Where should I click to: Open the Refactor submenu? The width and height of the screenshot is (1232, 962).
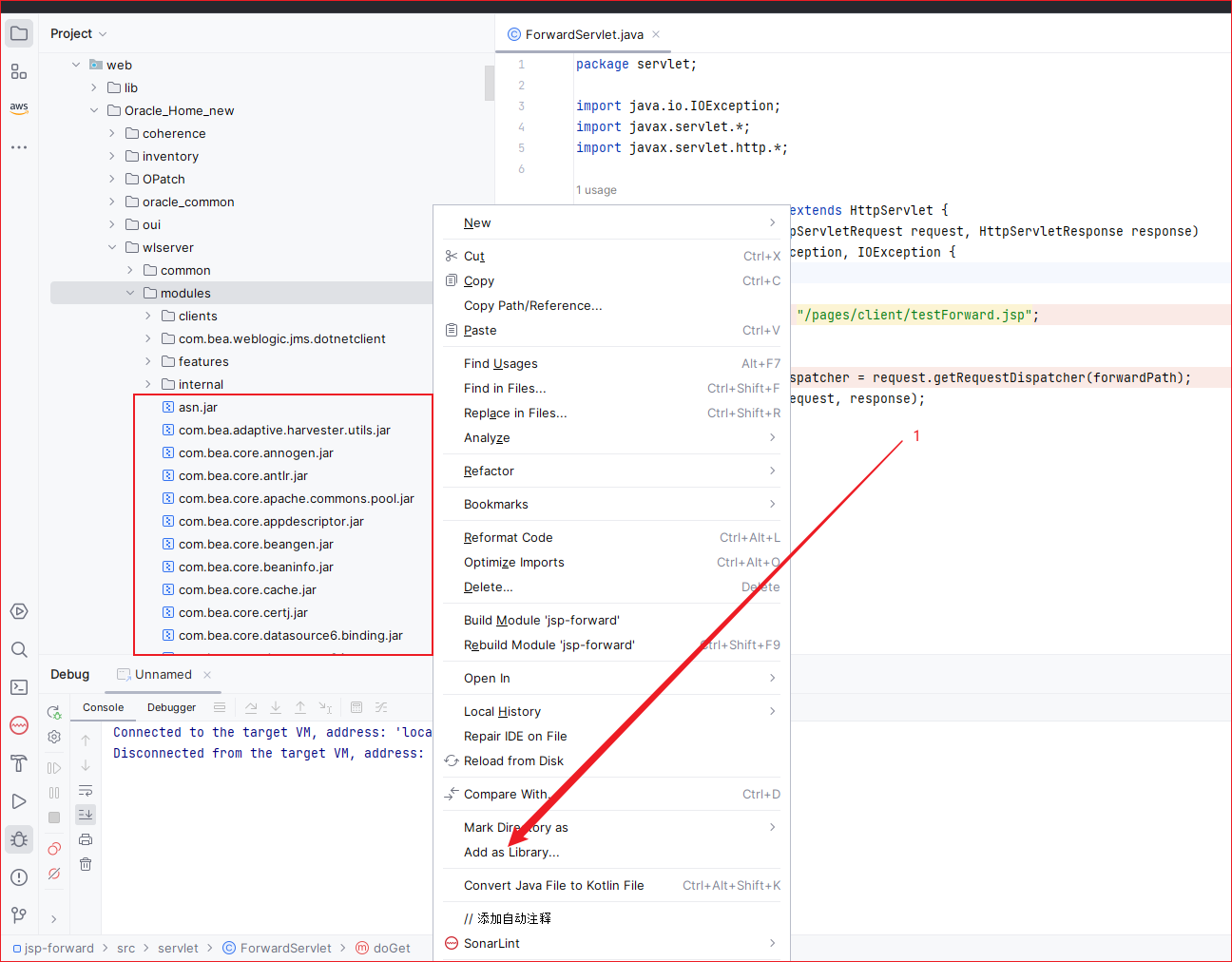(611, 471)
